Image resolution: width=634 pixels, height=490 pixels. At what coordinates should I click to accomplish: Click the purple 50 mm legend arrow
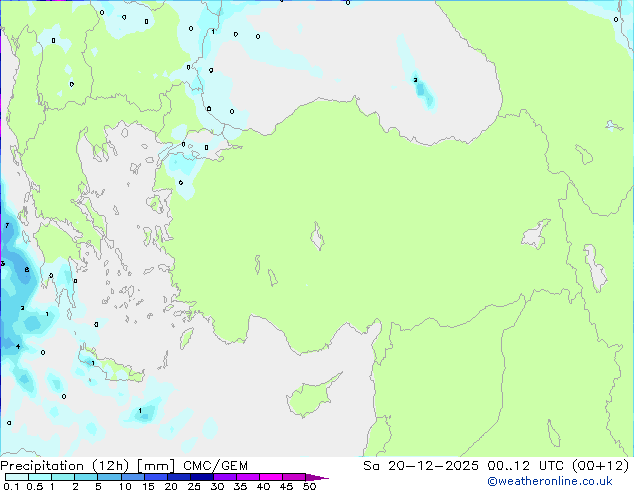[x=317, y=477]
